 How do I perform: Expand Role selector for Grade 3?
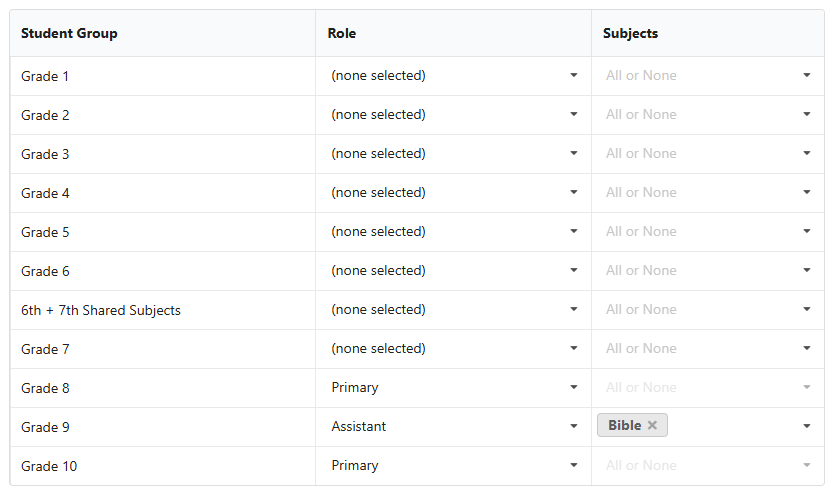pyautogui.click(x=454, y=154)
